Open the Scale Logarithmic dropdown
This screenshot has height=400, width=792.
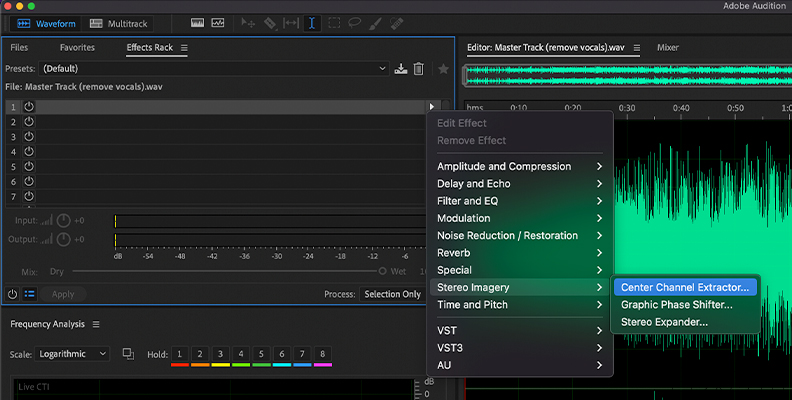coord(73,354)
